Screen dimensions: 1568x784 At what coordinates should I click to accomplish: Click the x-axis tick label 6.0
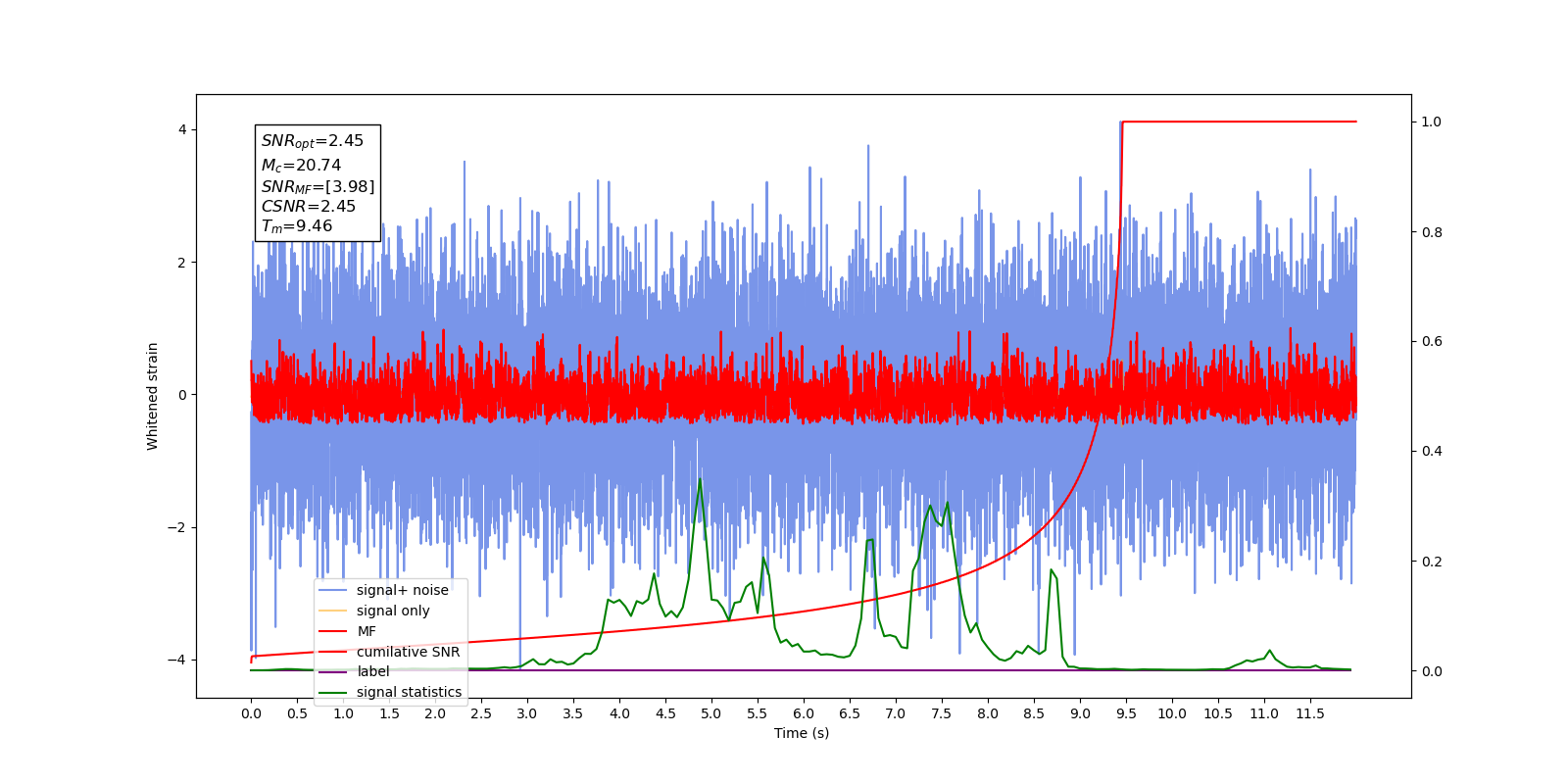pyautogui.click(x=804, y=713)
